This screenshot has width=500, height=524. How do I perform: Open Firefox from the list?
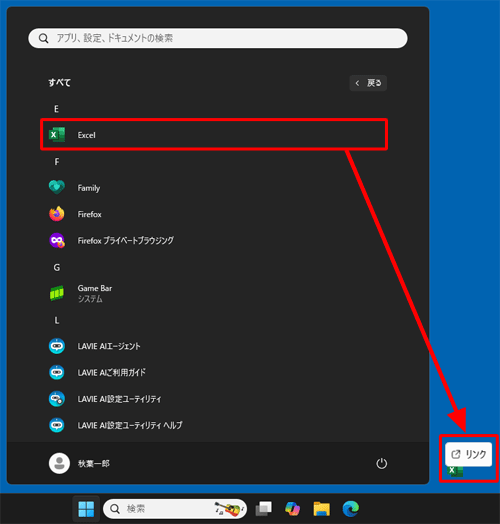coord(214,214)
